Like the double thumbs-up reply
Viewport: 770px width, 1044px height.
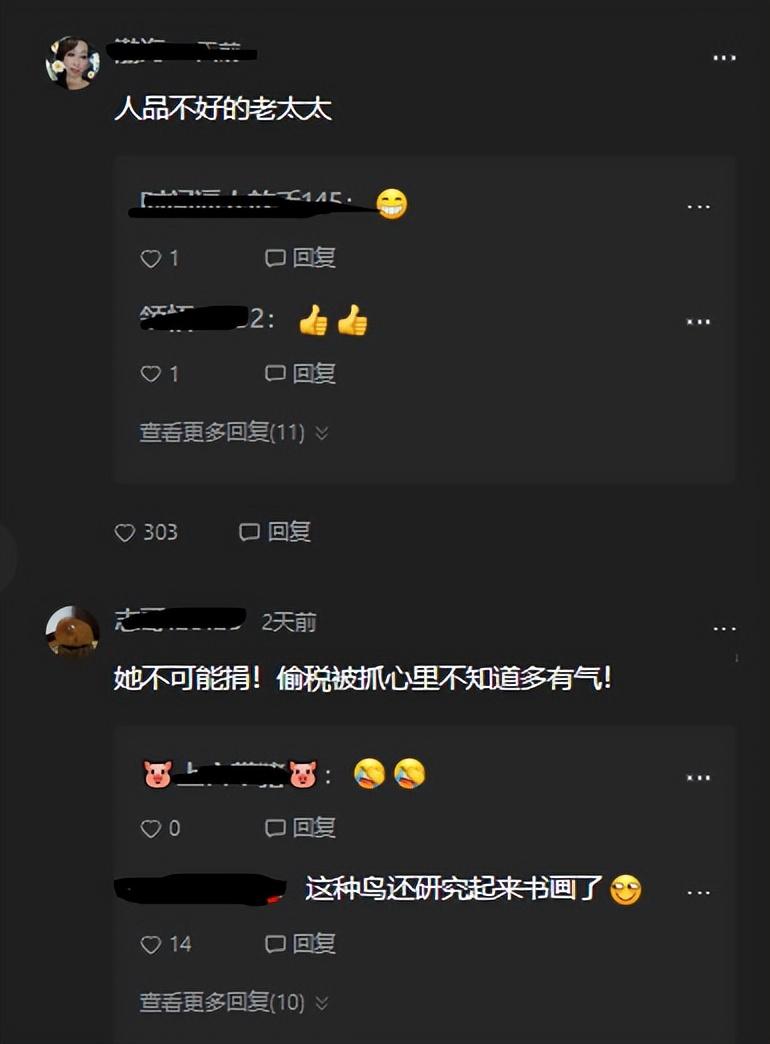(x=151, y=374)
